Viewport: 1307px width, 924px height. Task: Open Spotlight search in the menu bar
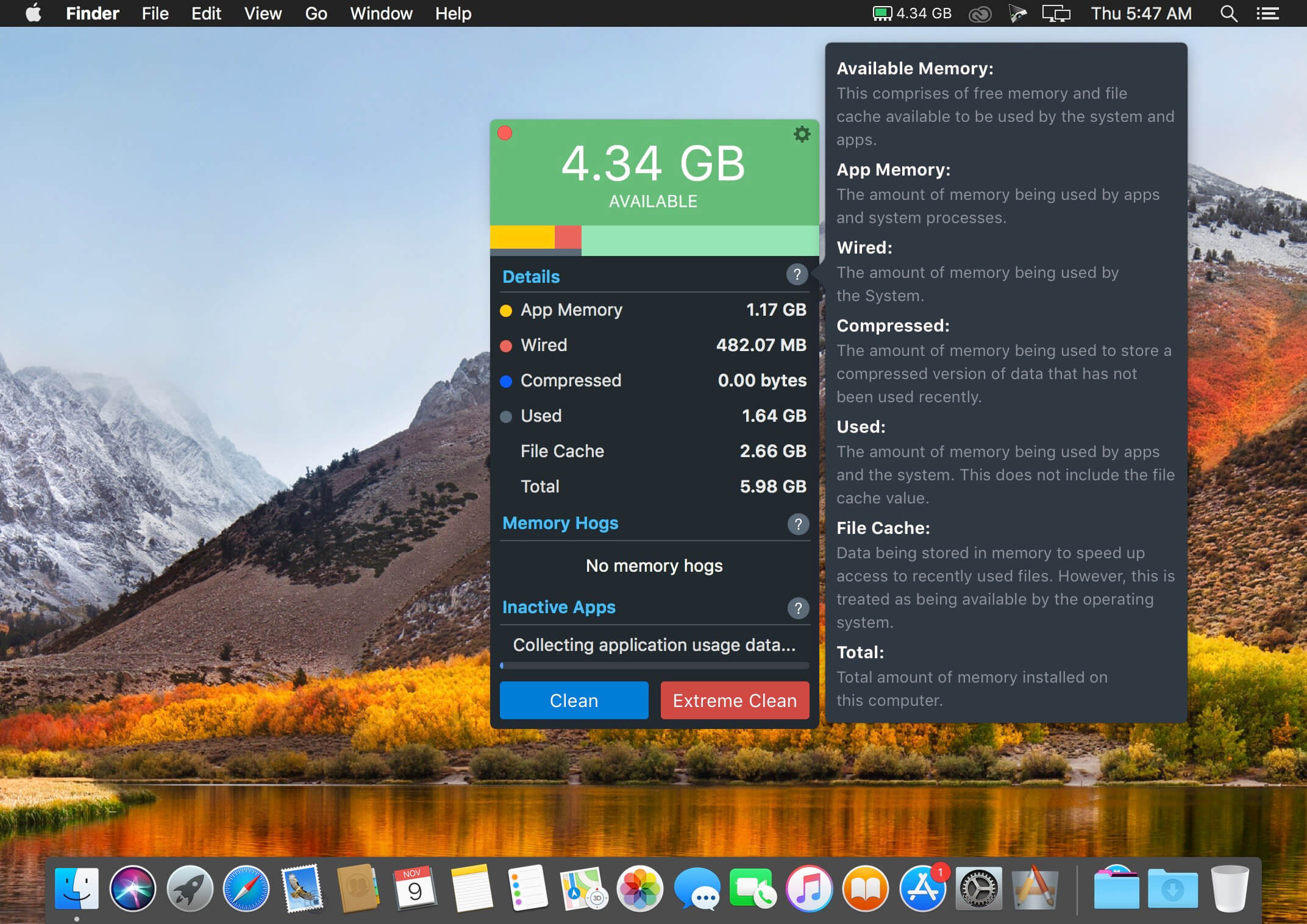click(x=1228, y=13)
